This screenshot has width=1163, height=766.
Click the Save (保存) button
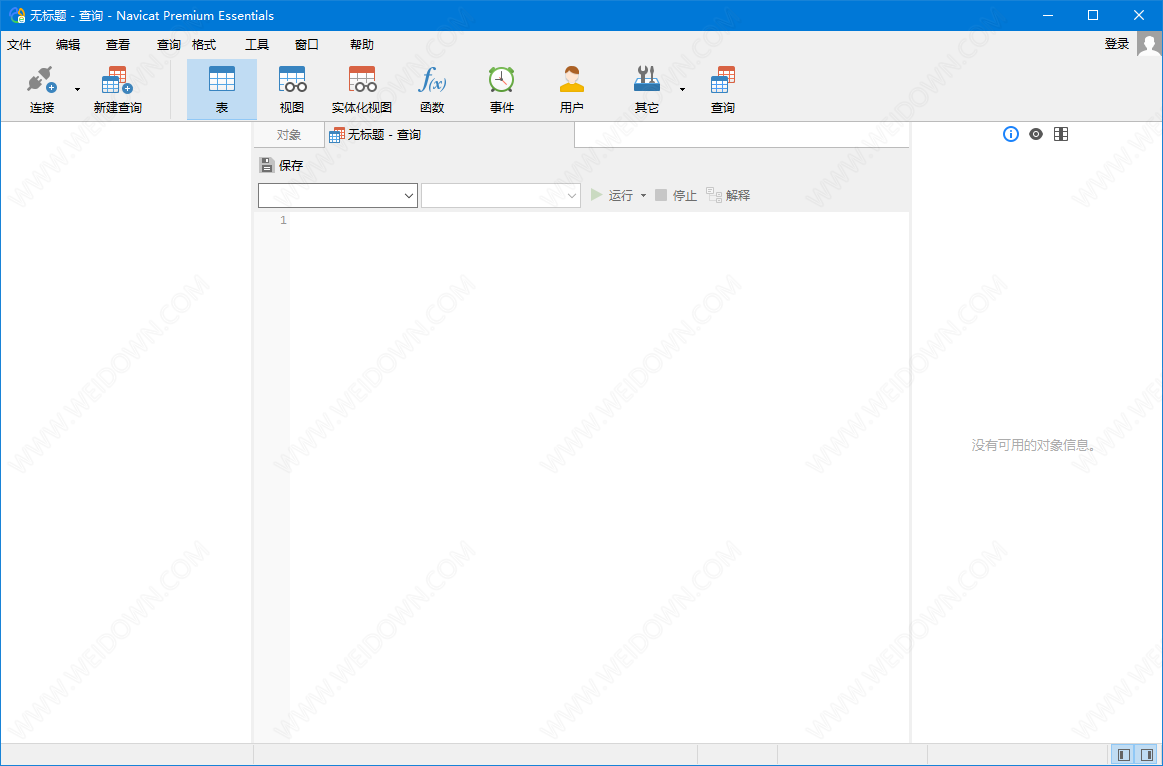[x=281, y=166]
